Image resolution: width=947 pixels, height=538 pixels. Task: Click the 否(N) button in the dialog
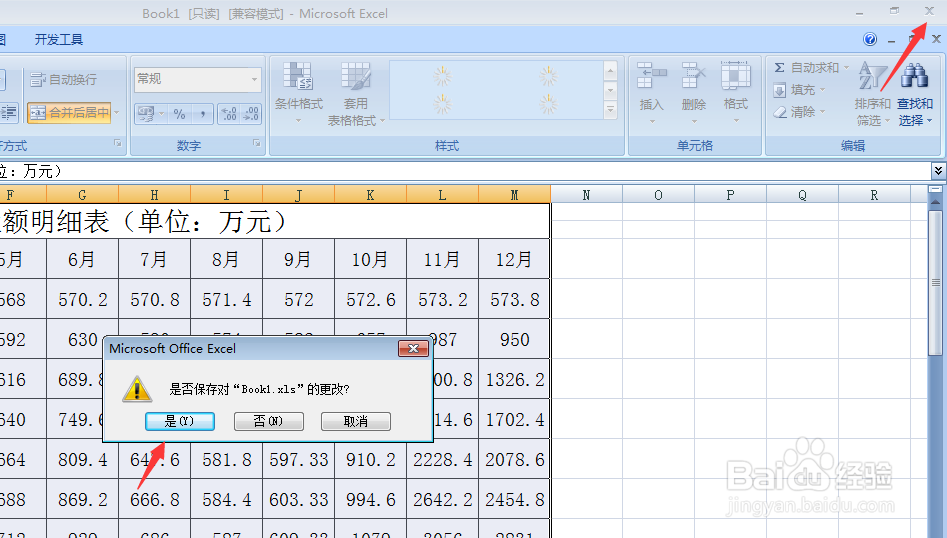click(x=268, y=421)
